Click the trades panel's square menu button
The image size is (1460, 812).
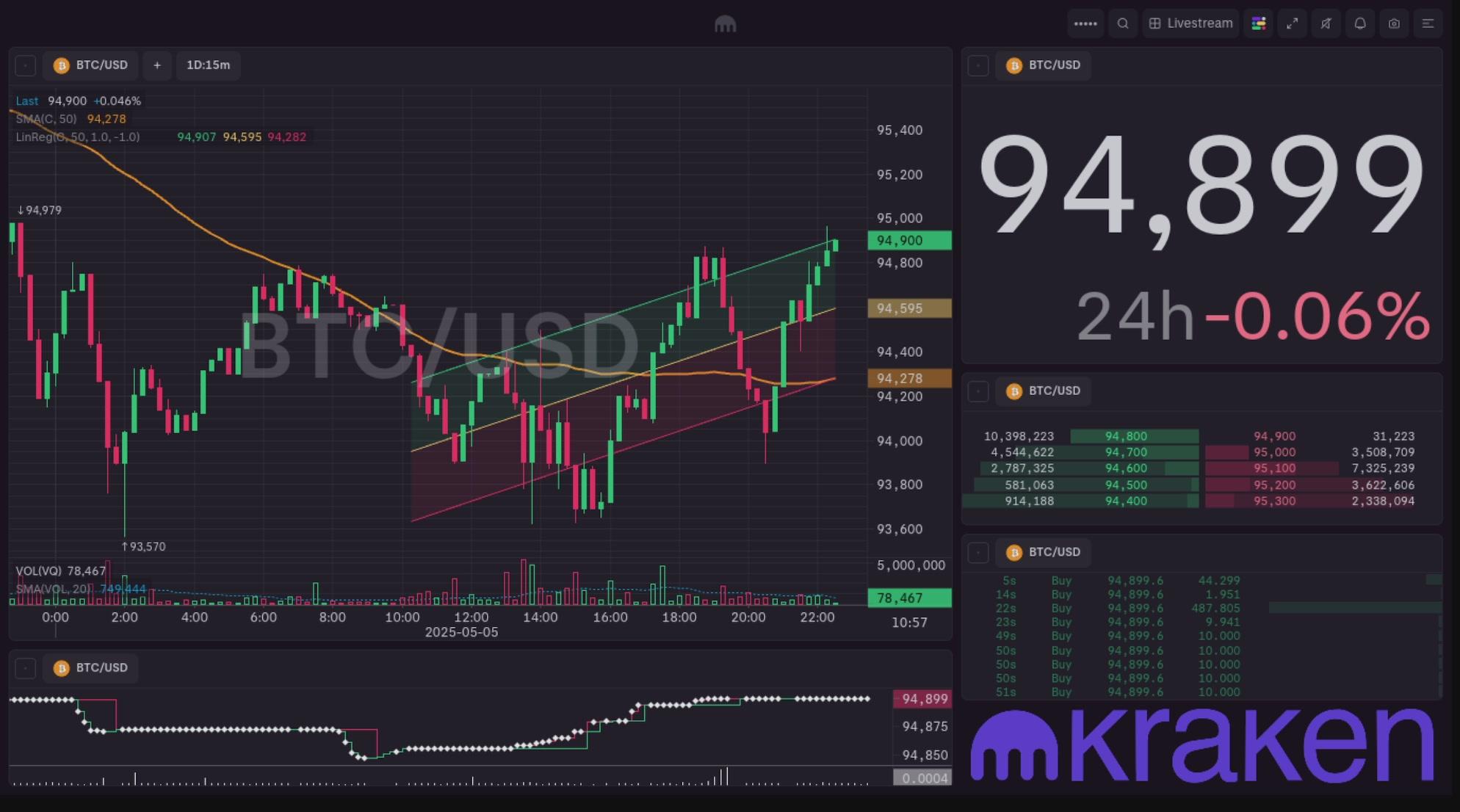click(x=978, y=552)
